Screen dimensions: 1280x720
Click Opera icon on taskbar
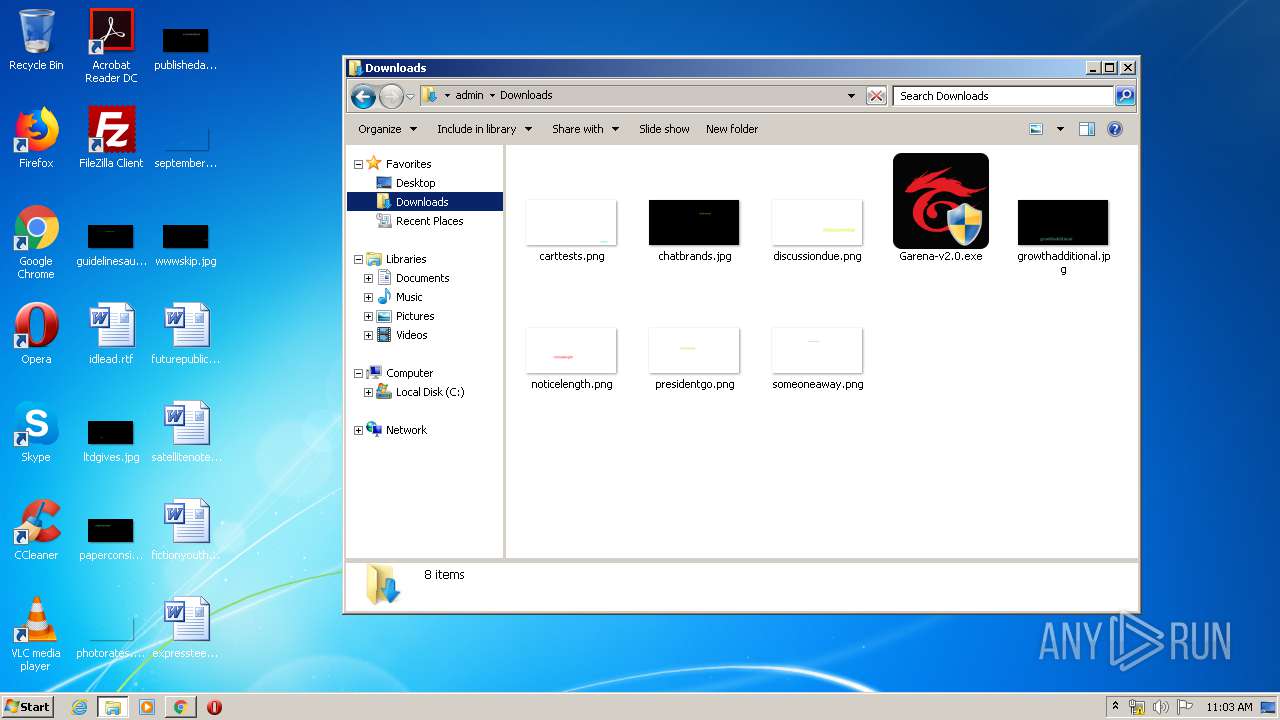pos(214,707)
